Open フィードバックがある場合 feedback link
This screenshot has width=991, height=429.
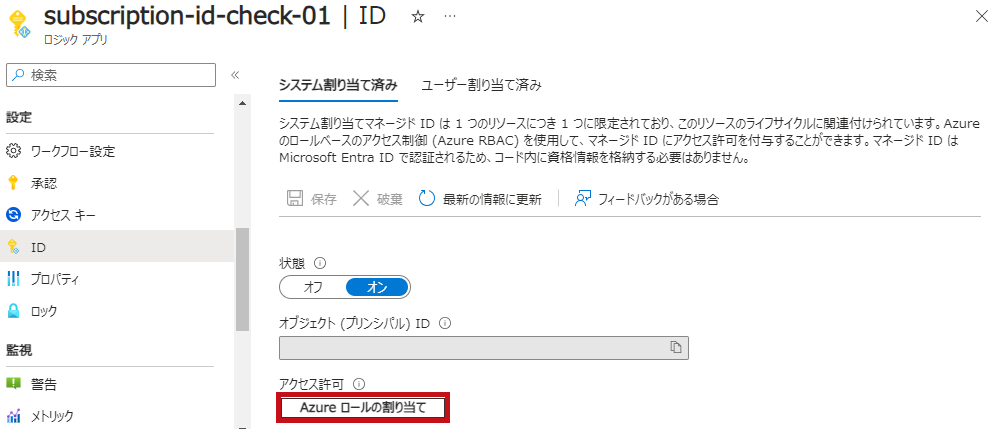tap(647, 199)
